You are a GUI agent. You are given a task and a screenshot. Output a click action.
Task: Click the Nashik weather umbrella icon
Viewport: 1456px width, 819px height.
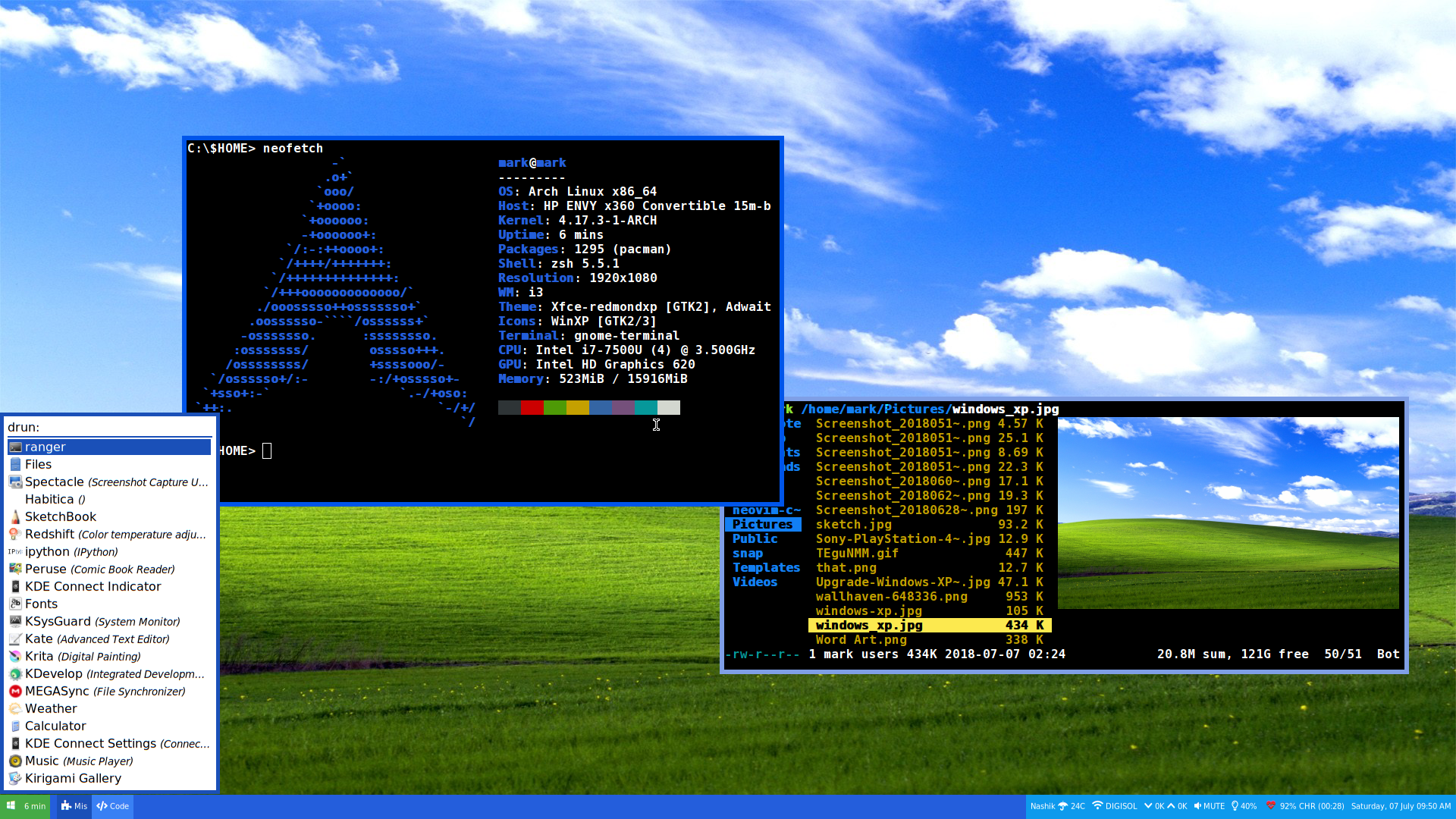(x=1062, y=806)
